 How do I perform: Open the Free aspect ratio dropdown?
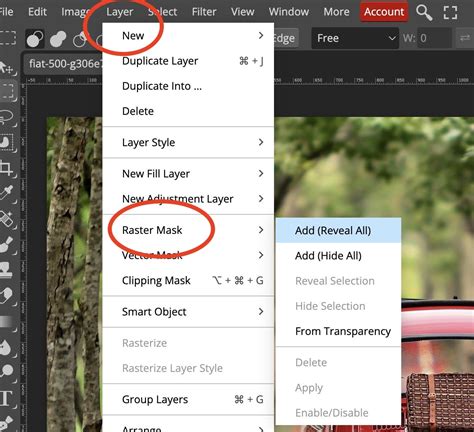click(x=355, y=38)
